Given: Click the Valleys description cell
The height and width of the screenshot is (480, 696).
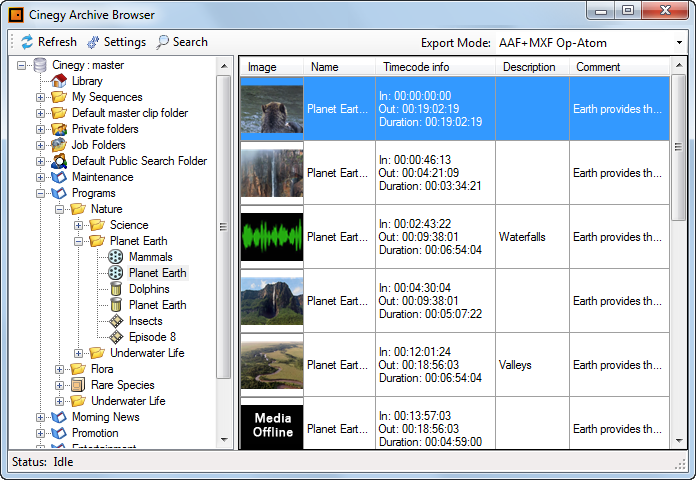Looking at the screenshot, I should coord(532,365).
